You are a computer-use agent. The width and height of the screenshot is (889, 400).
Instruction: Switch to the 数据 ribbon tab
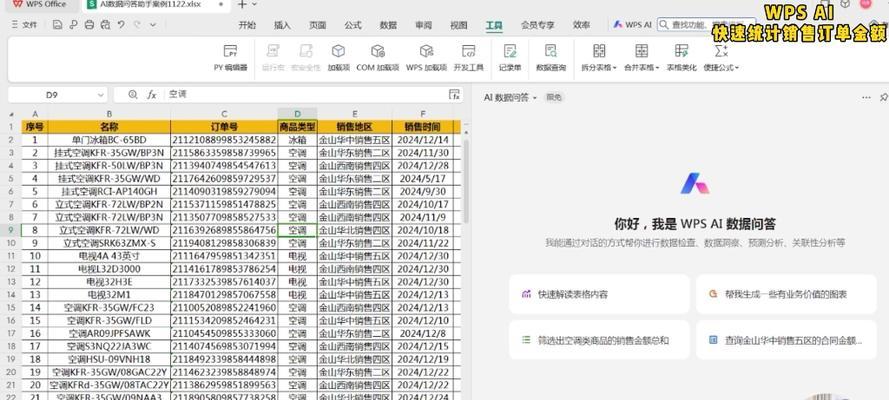tap(388, 25)
